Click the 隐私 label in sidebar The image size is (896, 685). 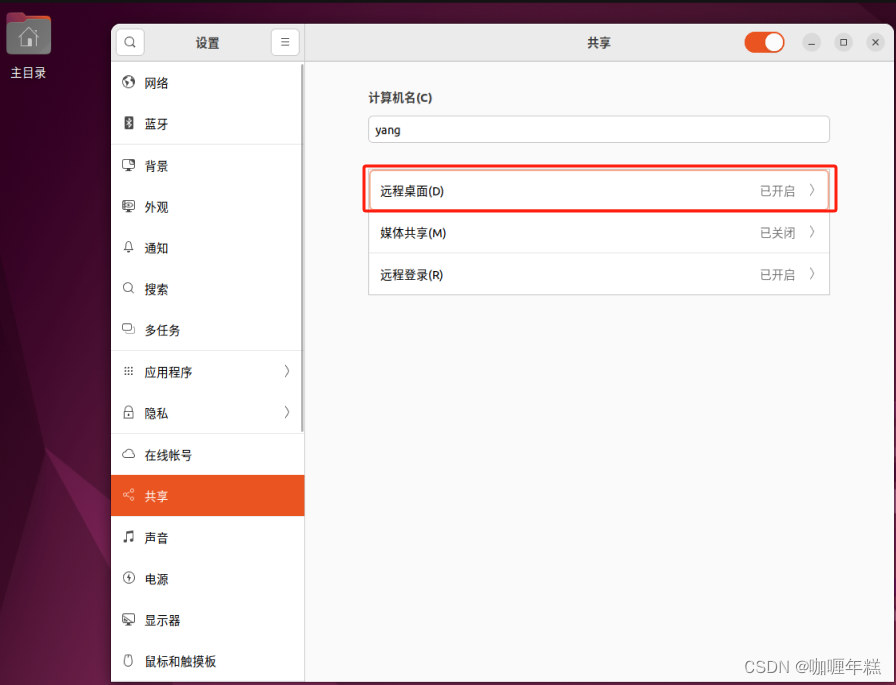tap(156, 413)
